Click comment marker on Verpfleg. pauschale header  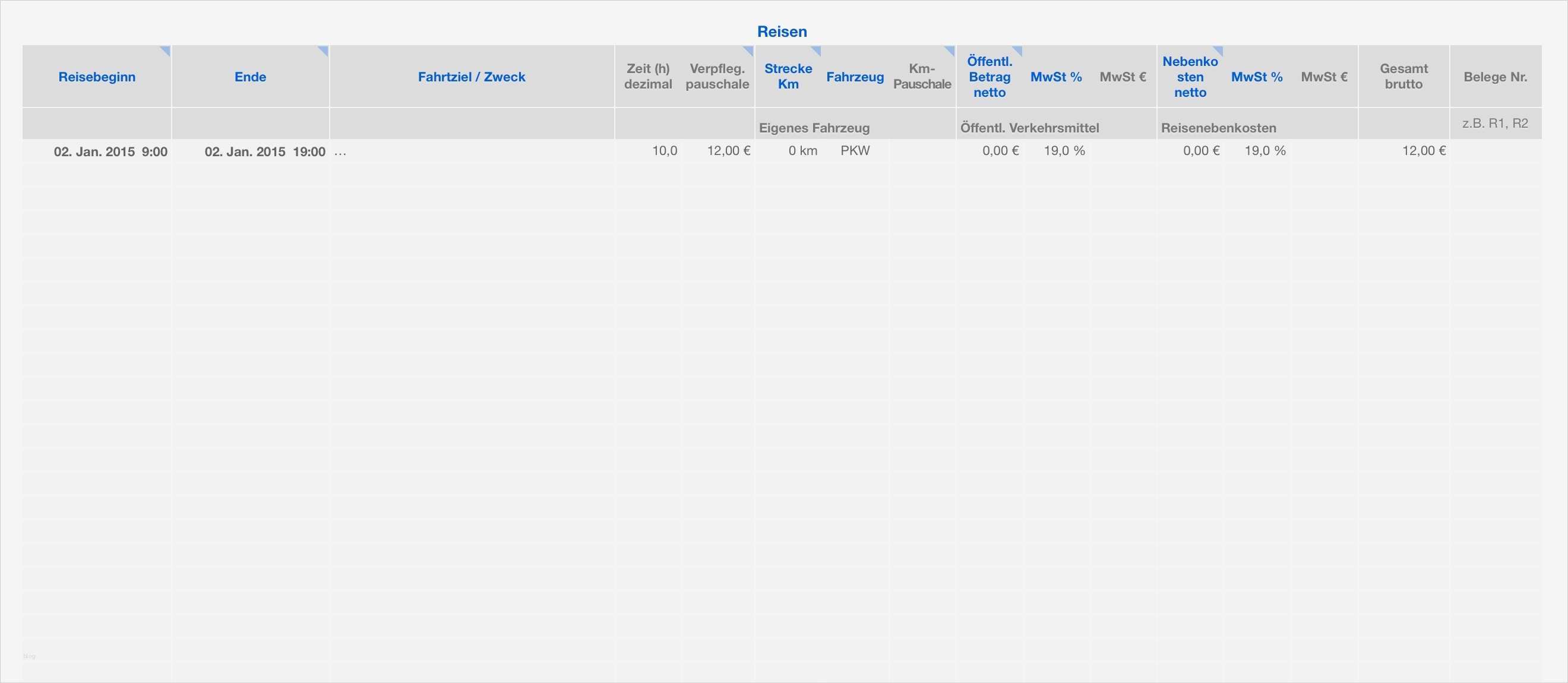point(750,50)
